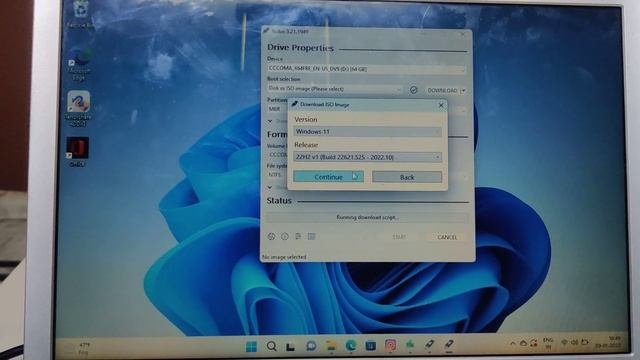Image resolution: width=640 pixels, height=360 pixels.
Task: Open the Boot selection dropdown in Rufus
Action: pos(335,89)
